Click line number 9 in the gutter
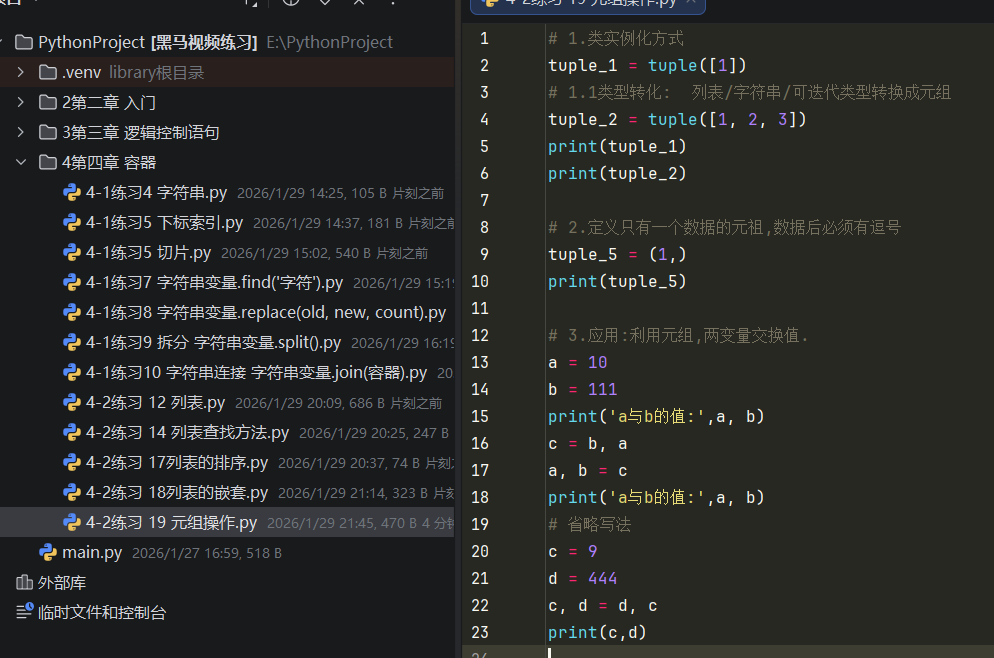The width and height of the screenshot is (994, 658). coord(484,254)
